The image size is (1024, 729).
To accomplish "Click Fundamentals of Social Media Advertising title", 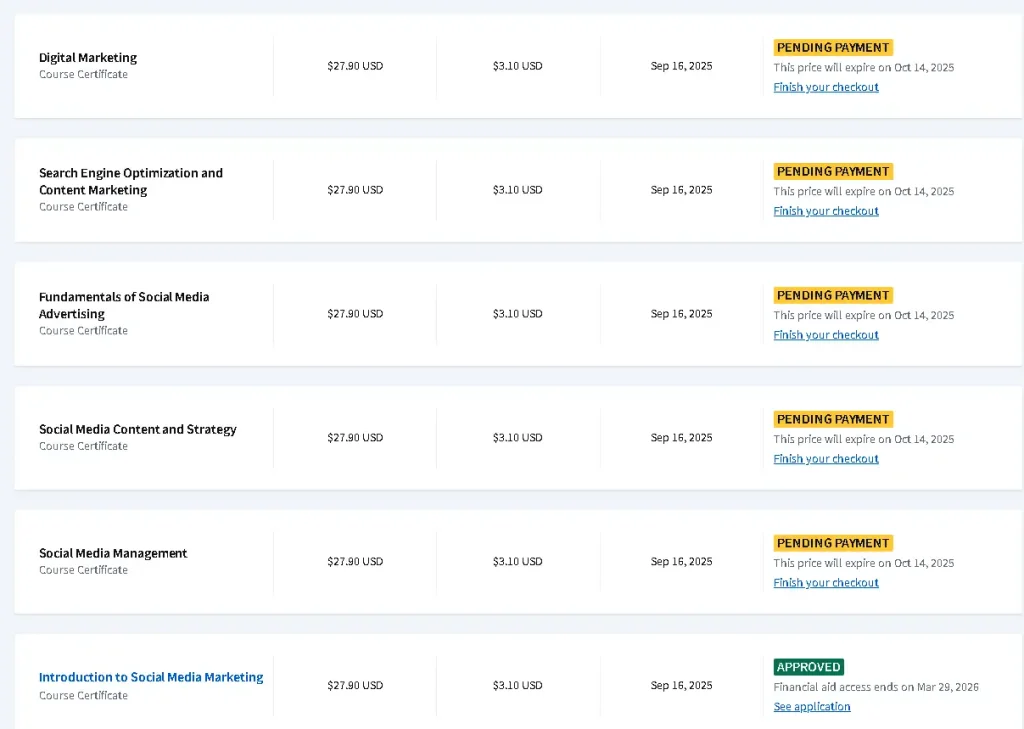I will [124, 305].
